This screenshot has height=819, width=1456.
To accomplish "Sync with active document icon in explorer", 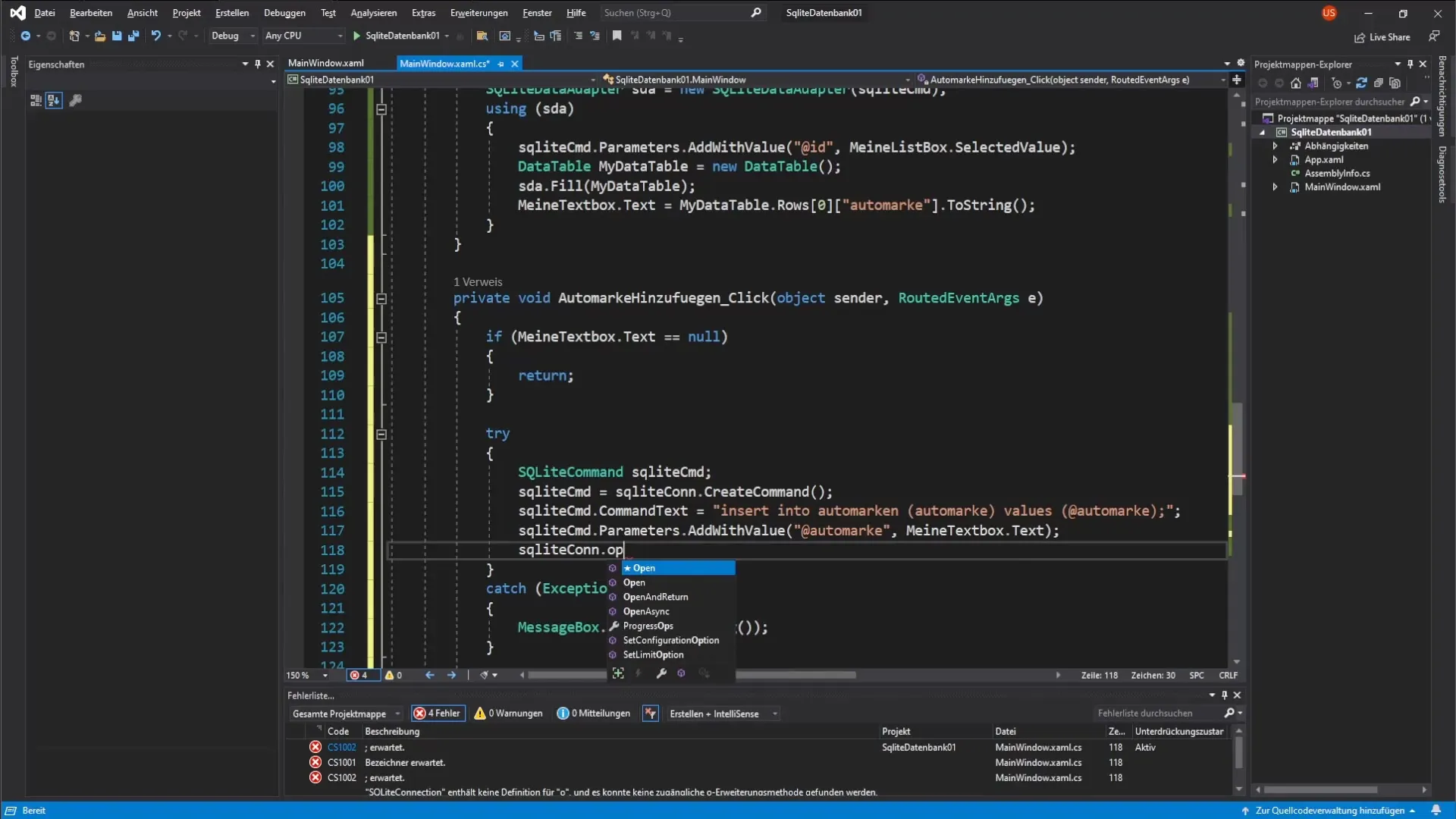I will pos(1361,83).
